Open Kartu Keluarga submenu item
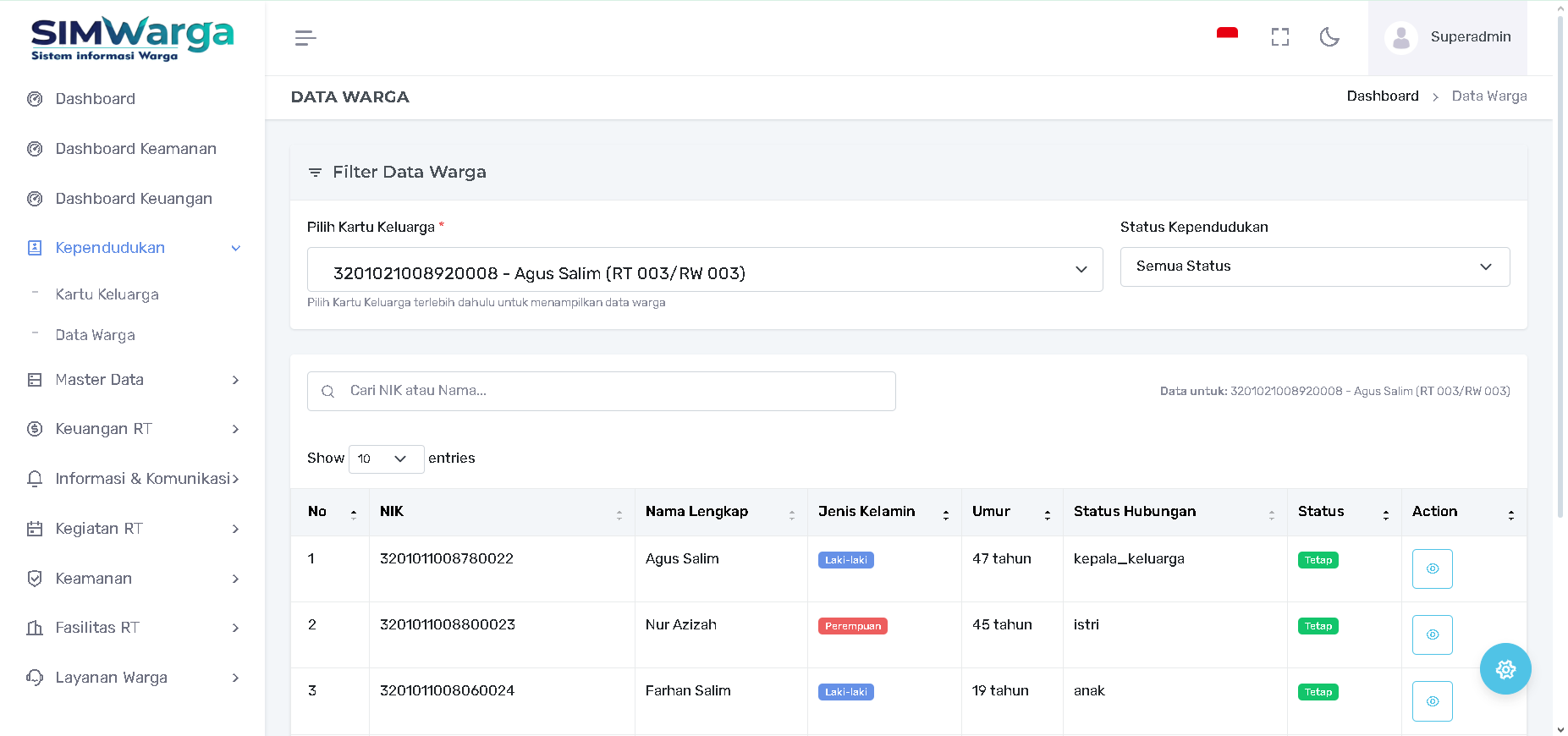1568x736 pixels. point(107,294)
